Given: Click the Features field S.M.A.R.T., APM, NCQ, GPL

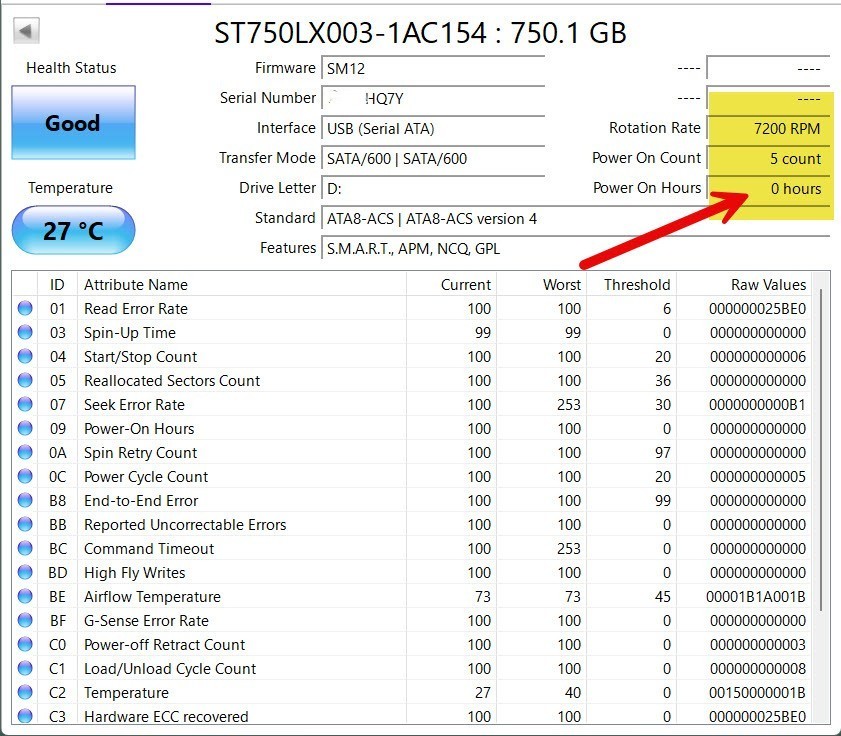Looking at the screenshot, I should tap(576, 248).
